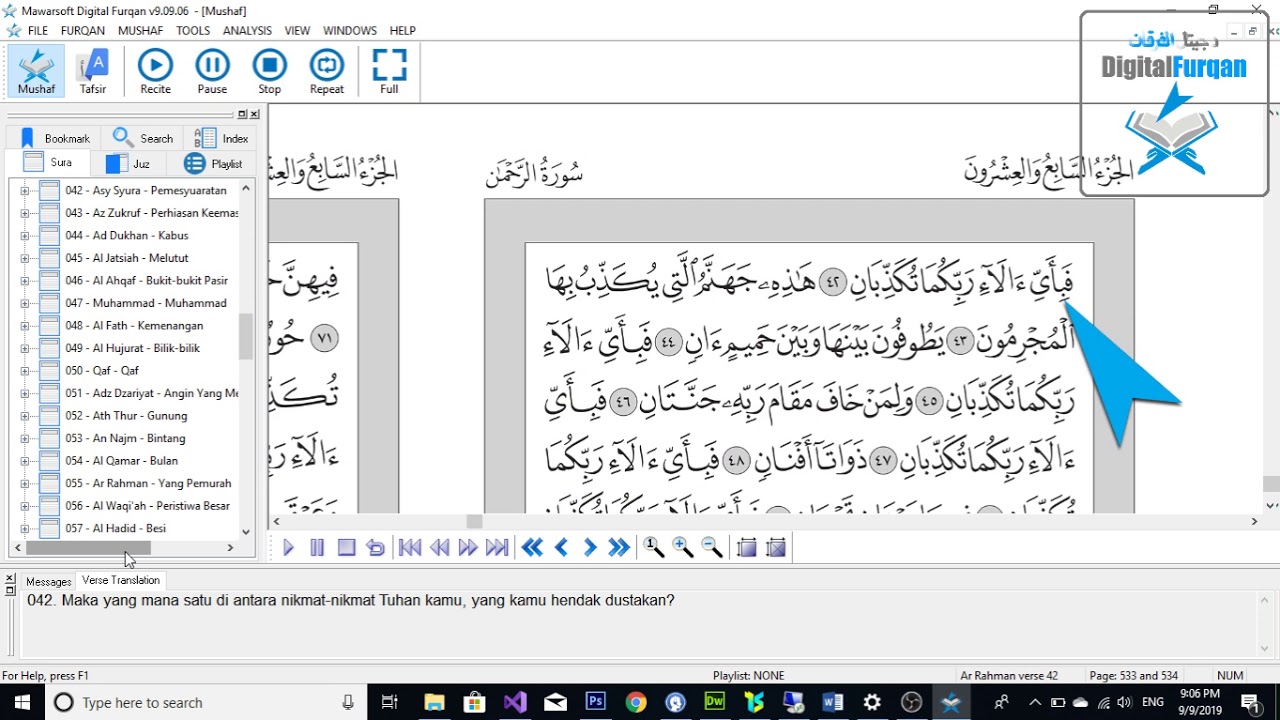The width and height of the screenshot is (1280, 720).
Task: Expand 046 - Al Ahqaf tree node
Action: [24, 280]
